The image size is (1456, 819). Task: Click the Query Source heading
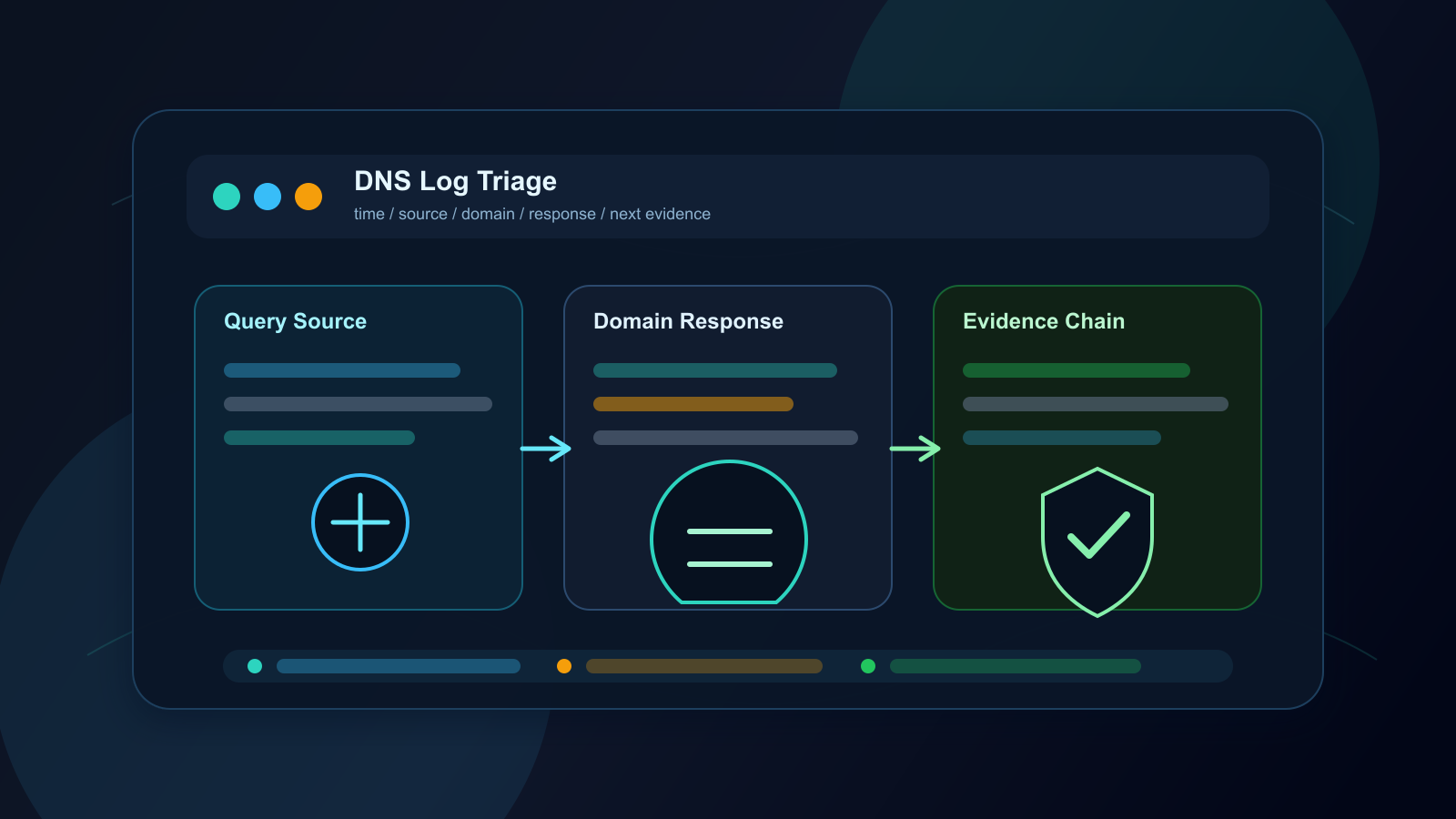click(295, 321)
